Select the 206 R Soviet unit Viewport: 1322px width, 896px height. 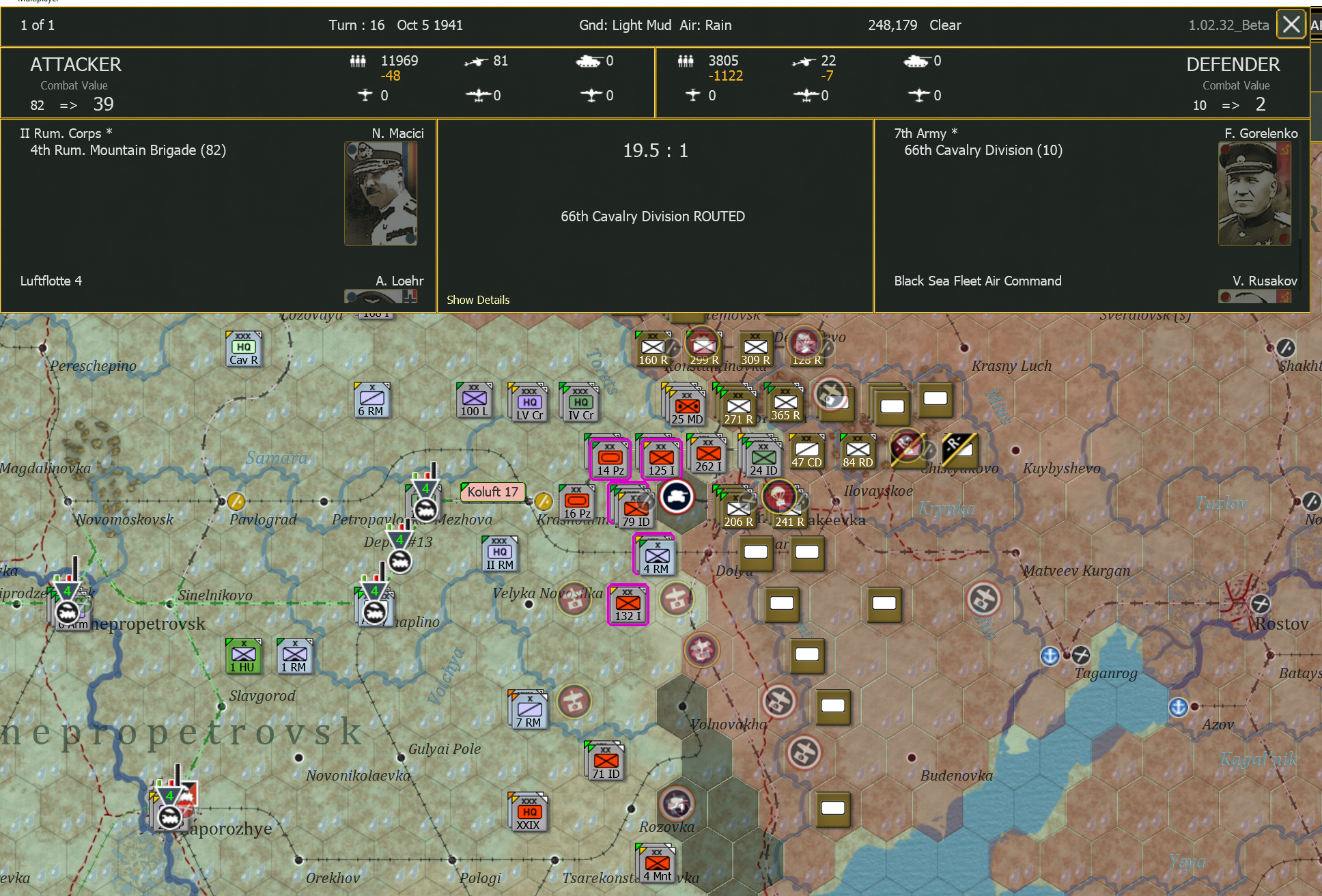pyautogui.click(x=737, y=509)
